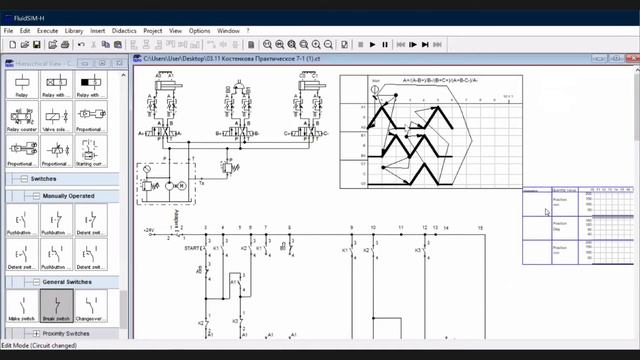Save the current circuit
Viewport: 640px width, 360px height.
(x=37, y=44)
